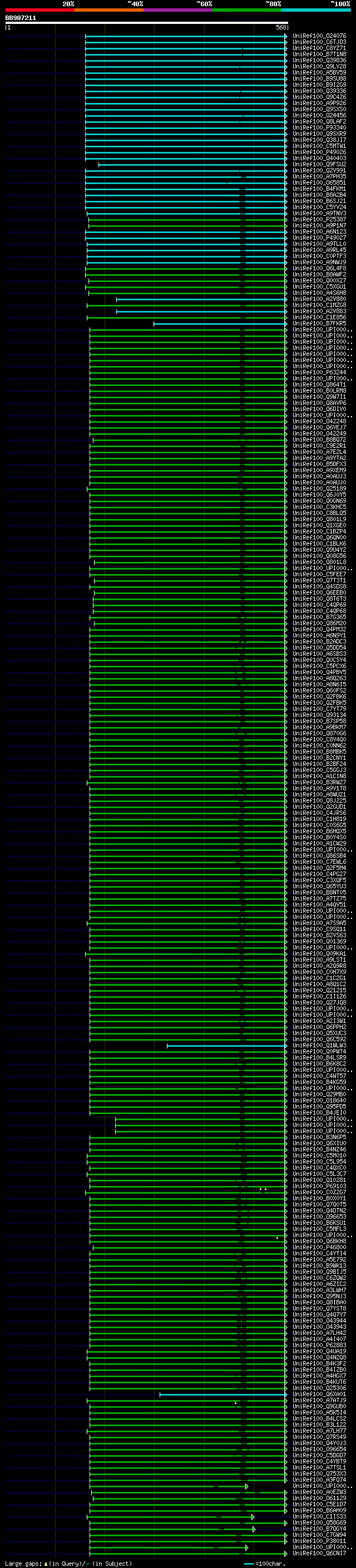Click the white query sequence bar
The height and width of the screenshot is (1568, 356).
(x=147, y=22)
